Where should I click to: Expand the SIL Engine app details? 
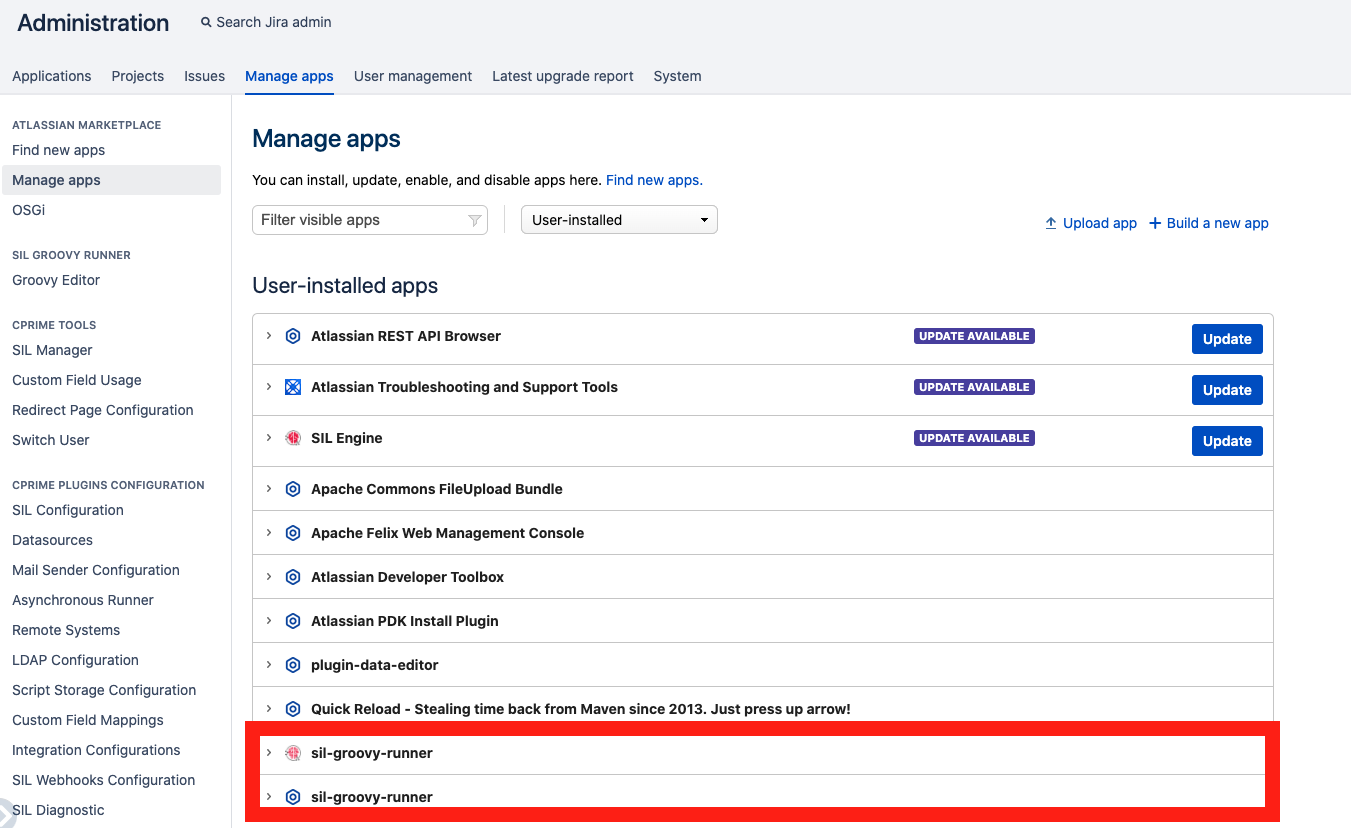(269, 438)
